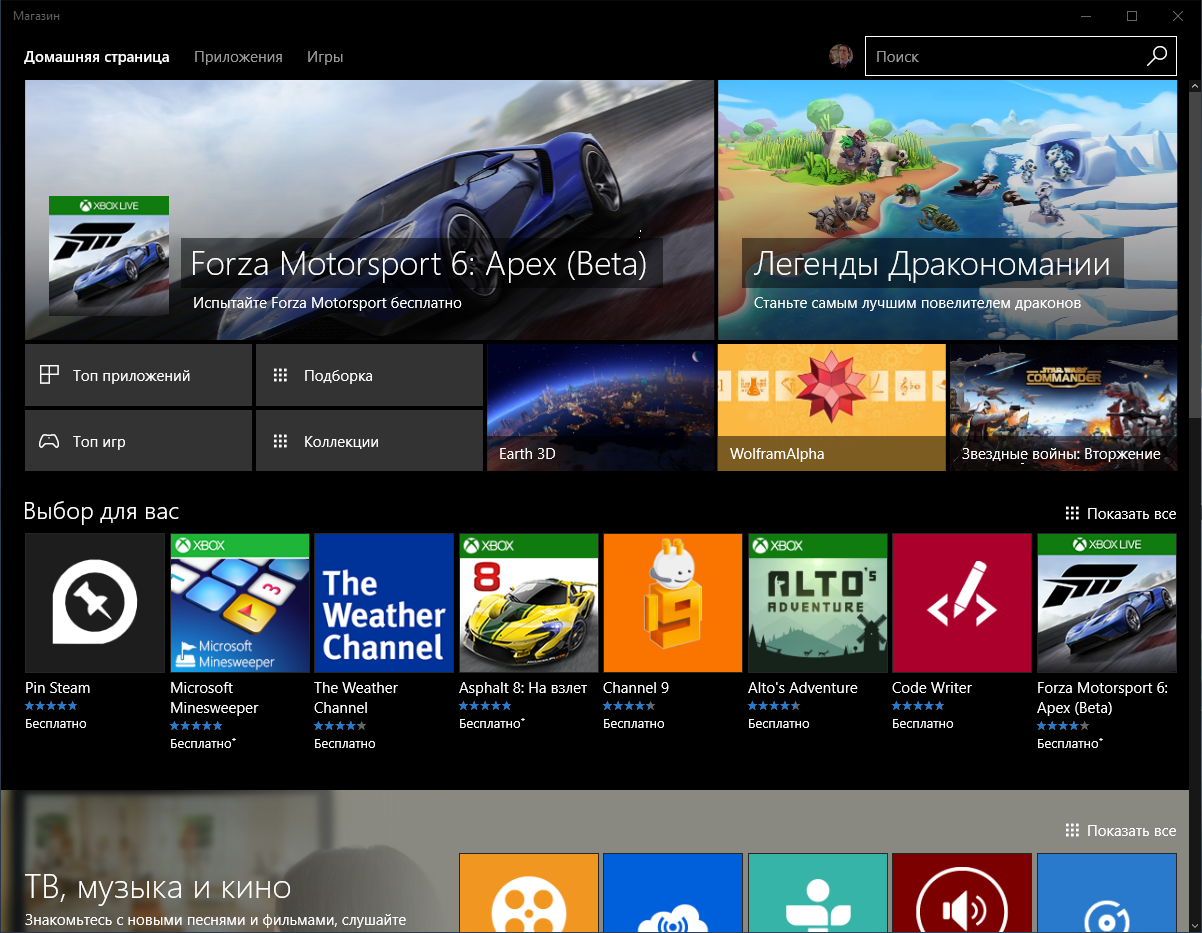The image size is (1202, 933).
Task: Click Asphalt 8: На взлет title
Action: click(x=522, y=688)
